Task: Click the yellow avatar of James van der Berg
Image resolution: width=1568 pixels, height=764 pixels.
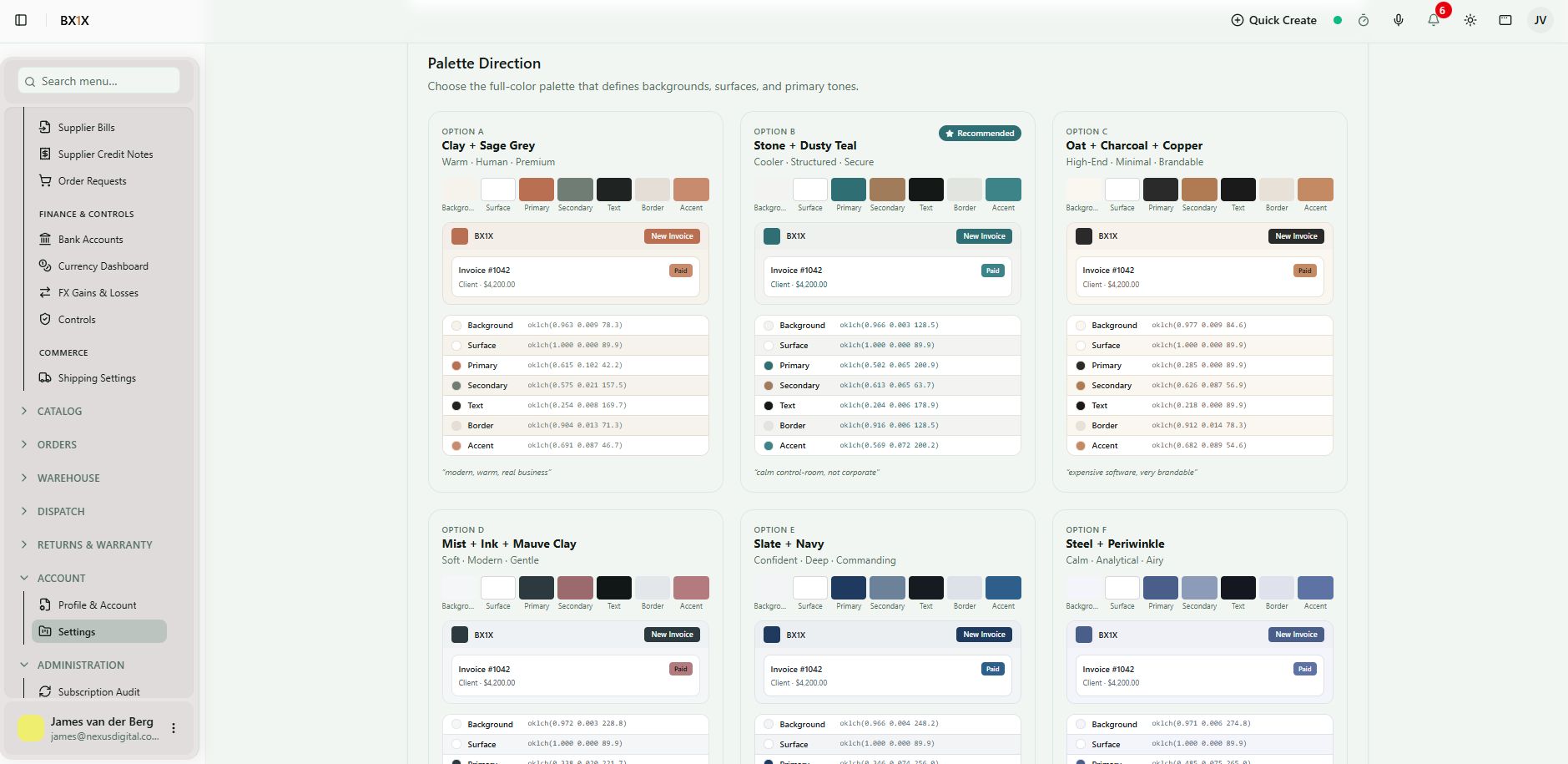Action: 31,728
